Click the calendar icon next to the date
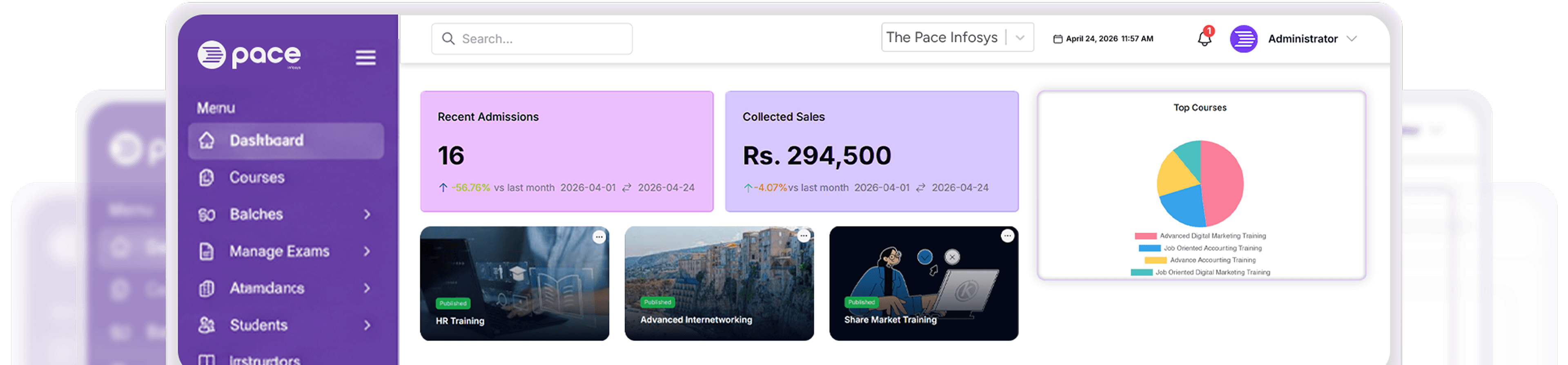The height and width of the screenshot is (365, 1568). click(x=1058, y=38)
